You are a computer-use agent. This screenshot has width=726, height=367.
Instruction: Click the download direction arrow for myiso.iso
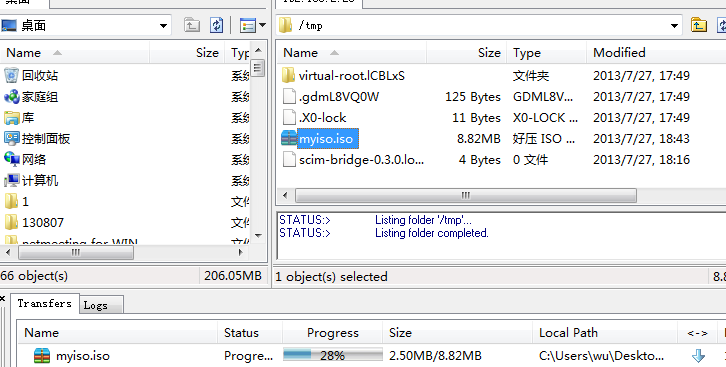click(x=698, y=356)
